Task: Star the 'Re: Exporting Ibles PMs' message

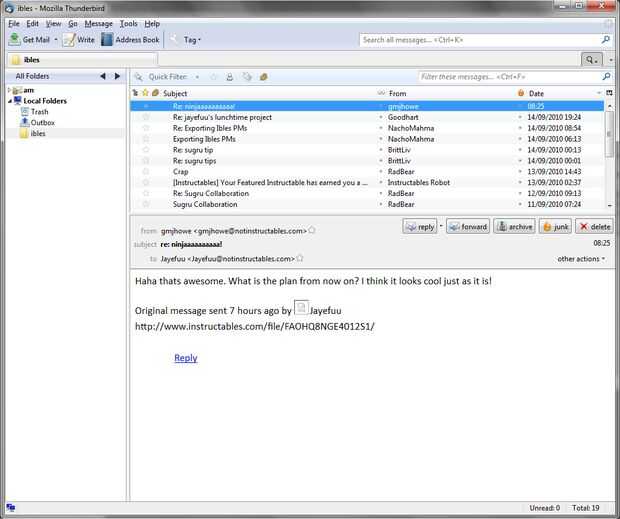Action: [x=146, y=128]
